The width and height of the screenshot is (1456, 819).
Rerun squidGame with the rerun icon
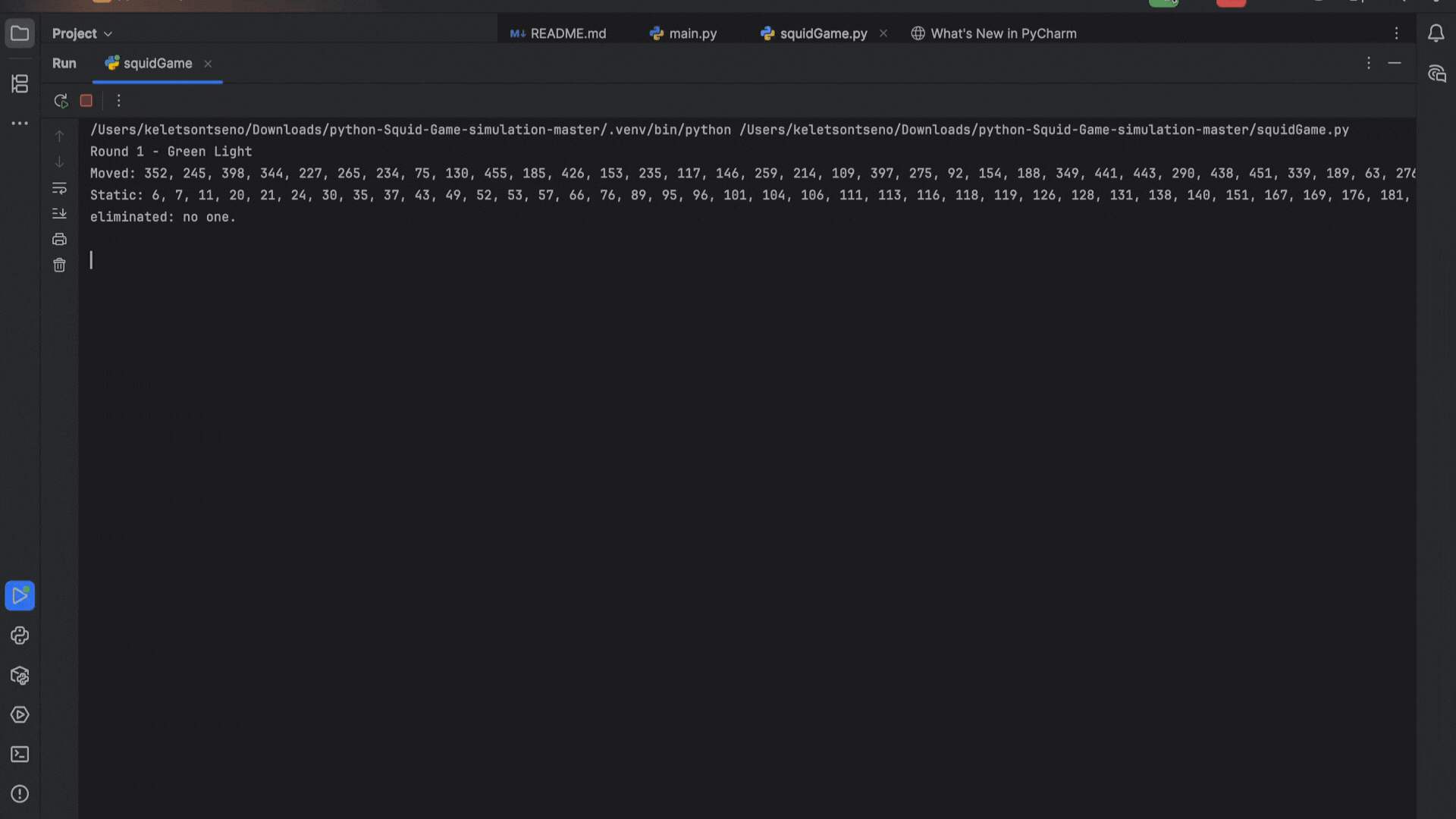(x=61, y=101)
